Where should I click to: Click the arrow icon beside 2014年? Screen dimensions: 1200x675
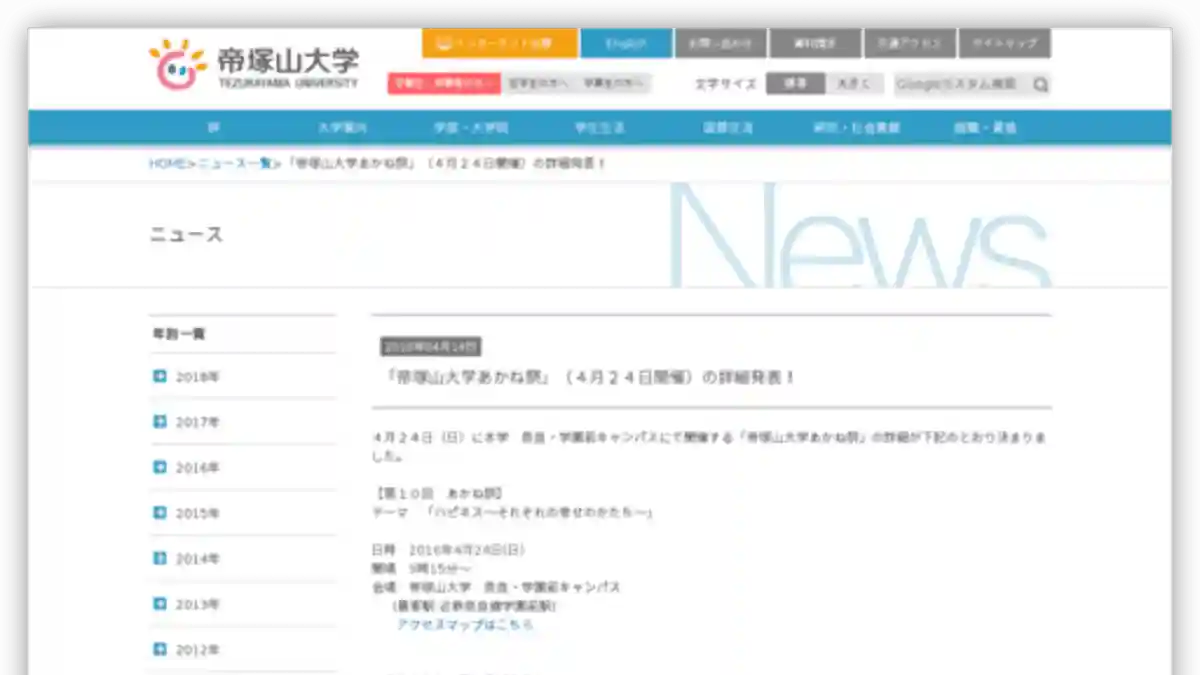[159, 558]
